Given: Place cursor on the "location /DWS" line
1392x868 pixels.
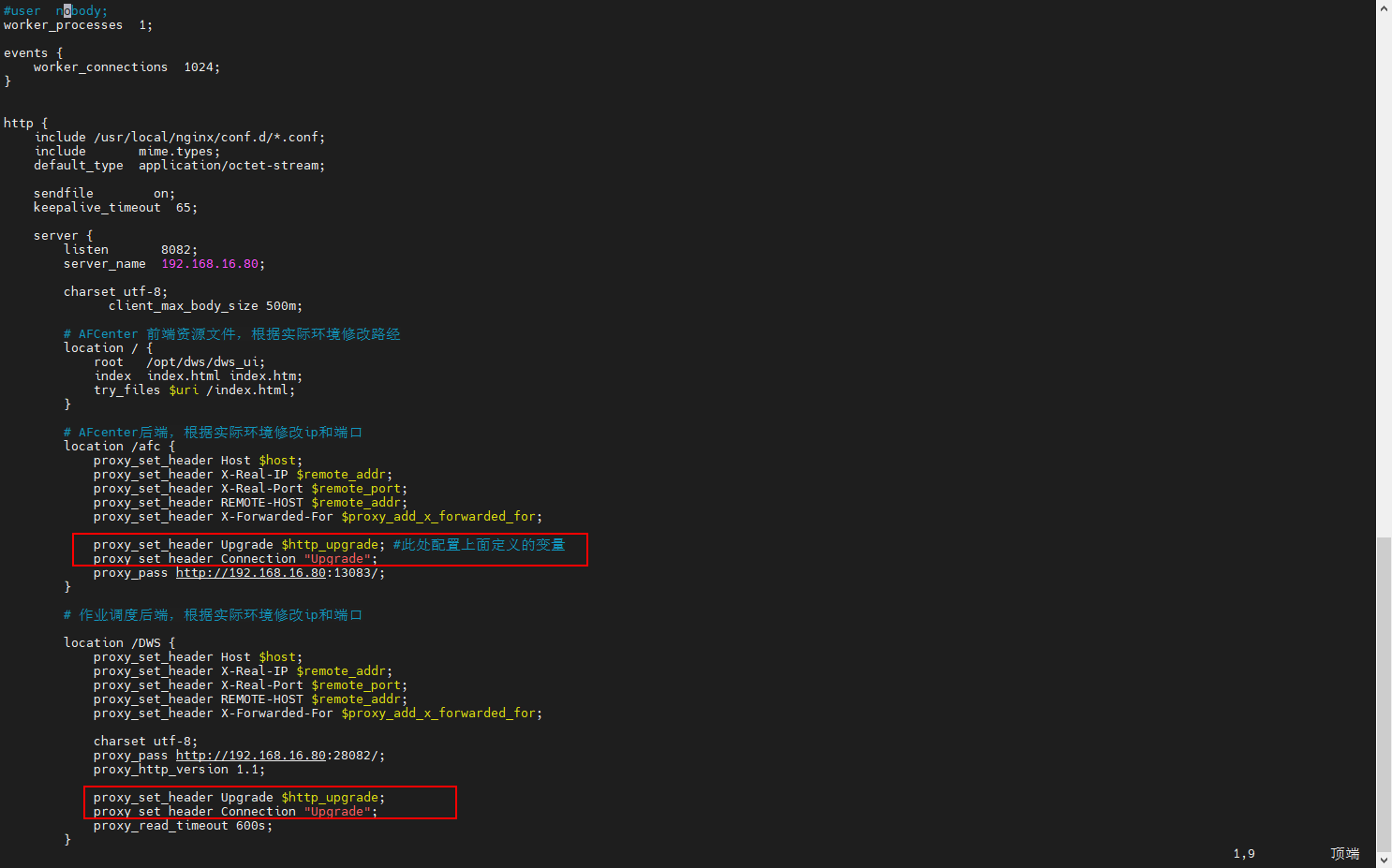Looking at the screenshot, I should pos(119,643).
